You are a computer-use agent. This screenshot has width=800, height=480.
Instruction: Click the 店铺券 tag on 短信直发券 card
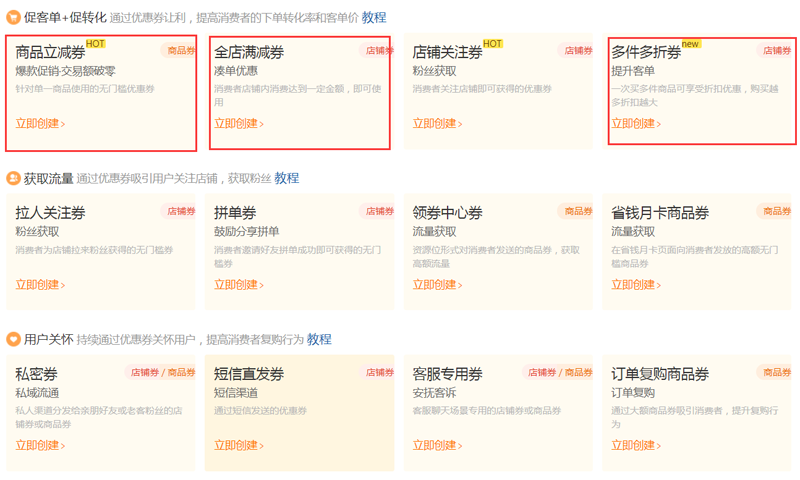(378, 372)
